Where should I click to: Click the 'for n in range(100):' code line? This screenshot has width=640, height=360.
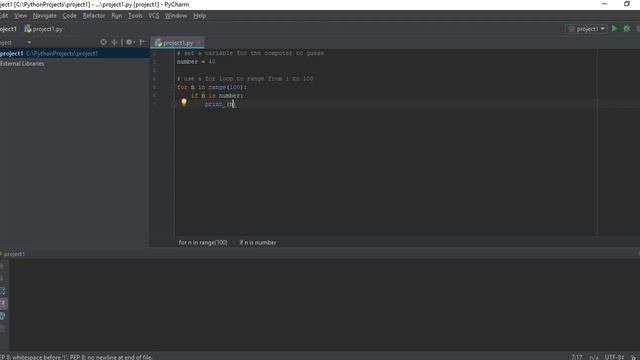pyautogui.click(x=212, y=87)
